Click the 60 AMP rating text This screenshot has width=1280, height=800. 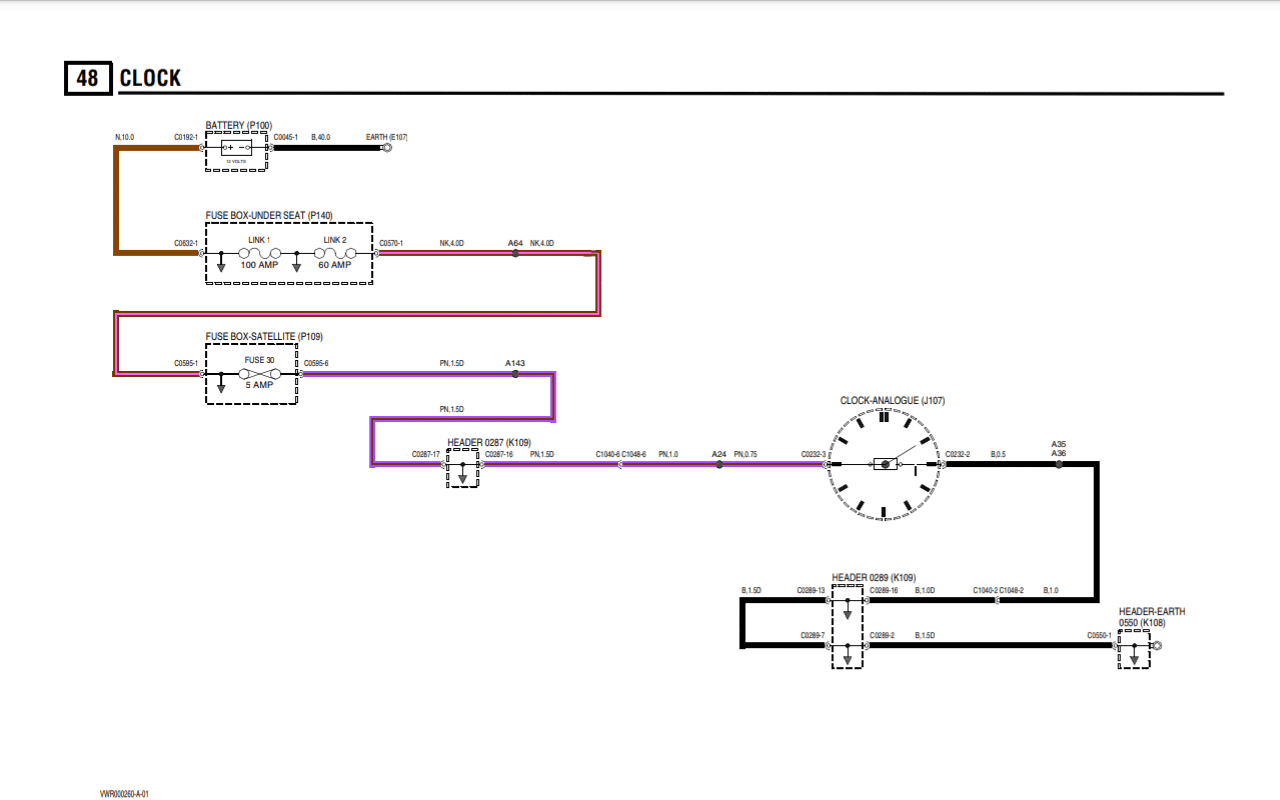[335, 265]
